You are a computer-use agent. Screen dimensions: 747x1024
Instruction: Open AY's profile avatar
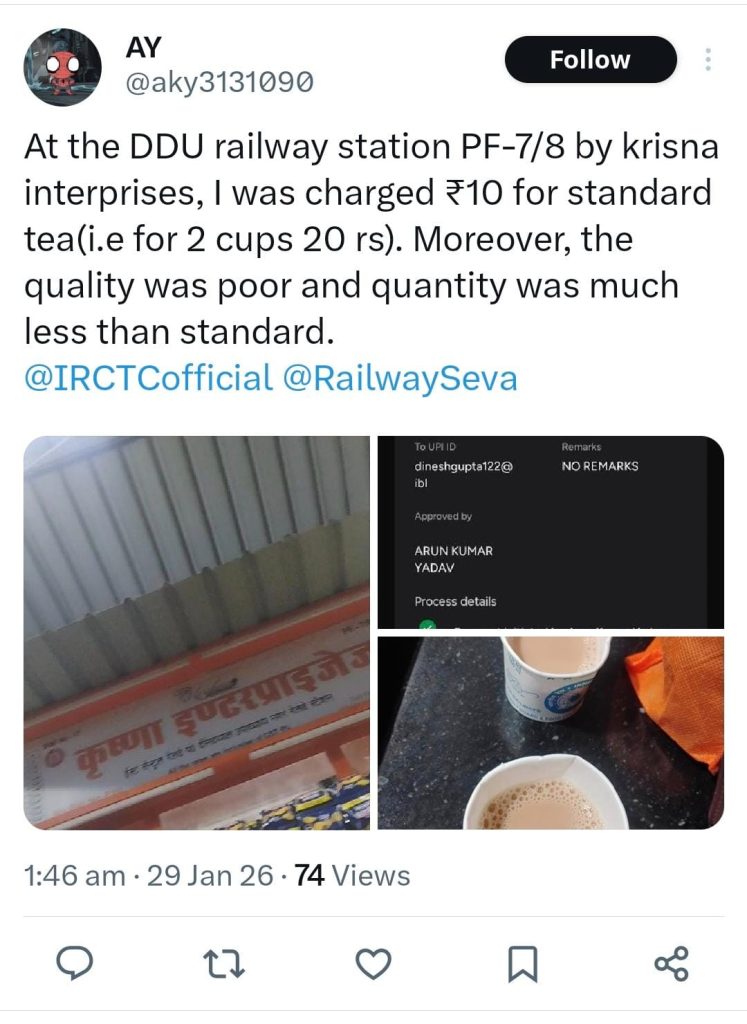(x=63, y=66)
